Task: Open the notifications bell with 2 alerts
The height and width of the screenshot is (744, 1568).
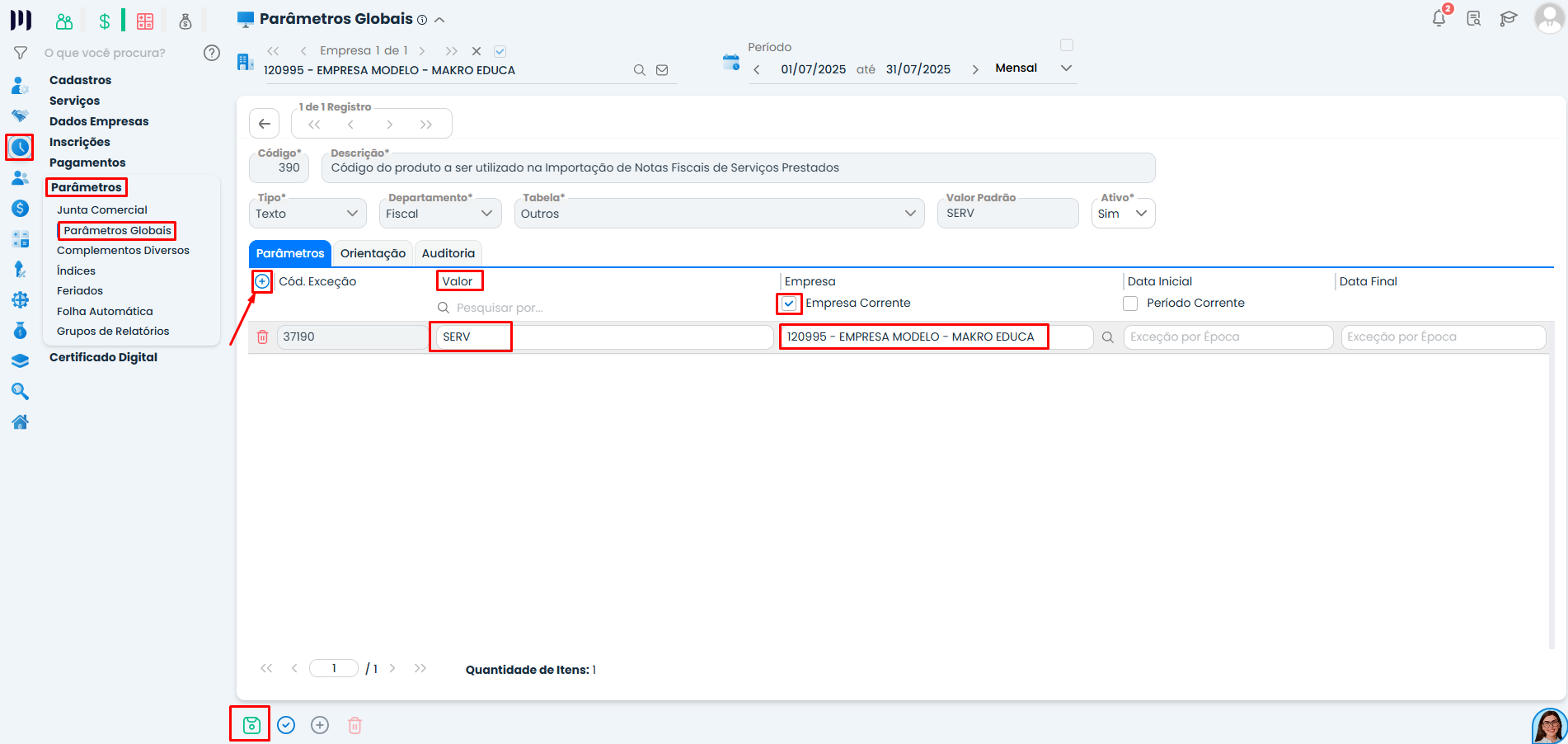Action: coord(1438,18)
